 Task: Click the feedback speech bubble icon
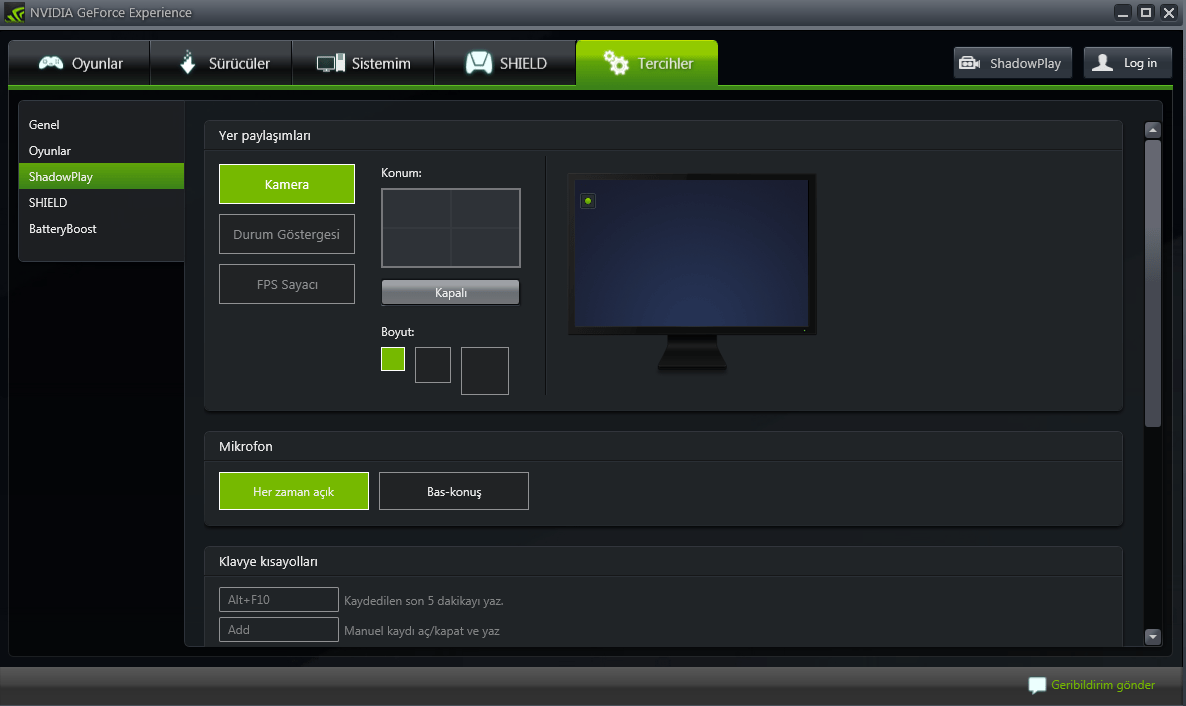1037,686
